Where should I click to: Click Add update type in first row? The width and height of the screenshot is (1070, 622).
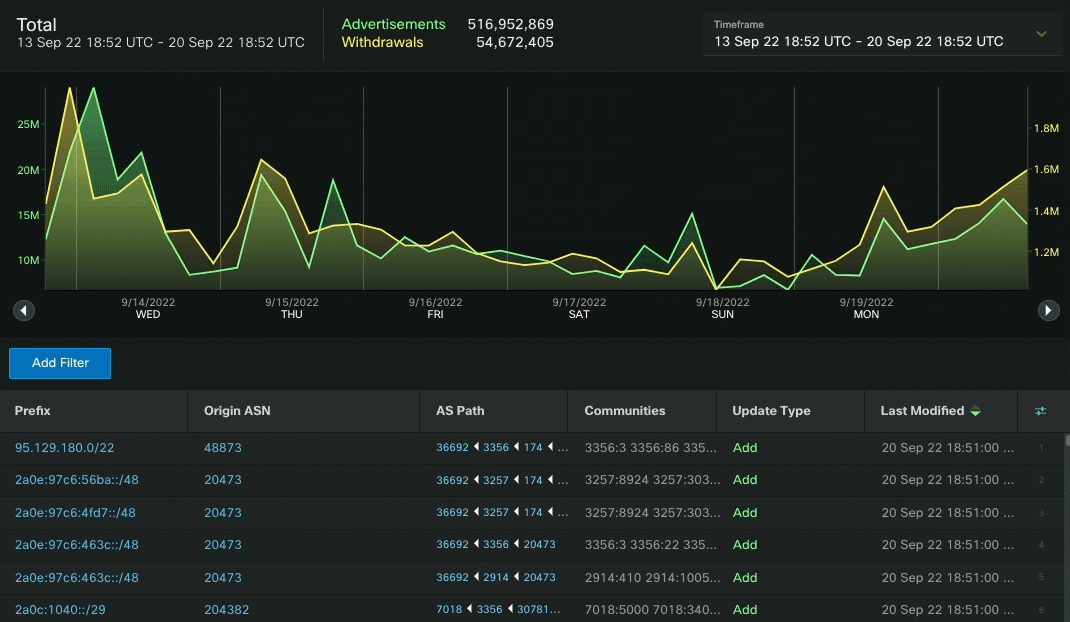[744, 448]
